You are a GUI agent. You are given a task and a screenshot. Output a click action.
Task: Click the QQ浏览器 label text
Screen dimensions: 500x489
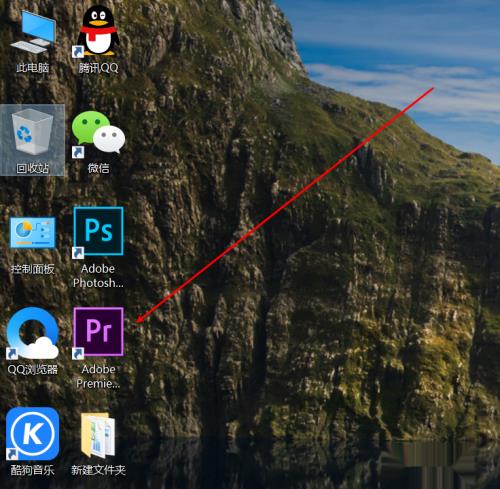[33, 369]
